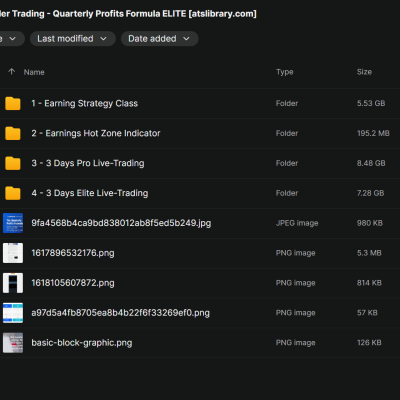This screenshot has width=400, height=400.
Task: Select folder name 4 - 3 Days Elite Live-Trading
Action: tap(90, 193)
